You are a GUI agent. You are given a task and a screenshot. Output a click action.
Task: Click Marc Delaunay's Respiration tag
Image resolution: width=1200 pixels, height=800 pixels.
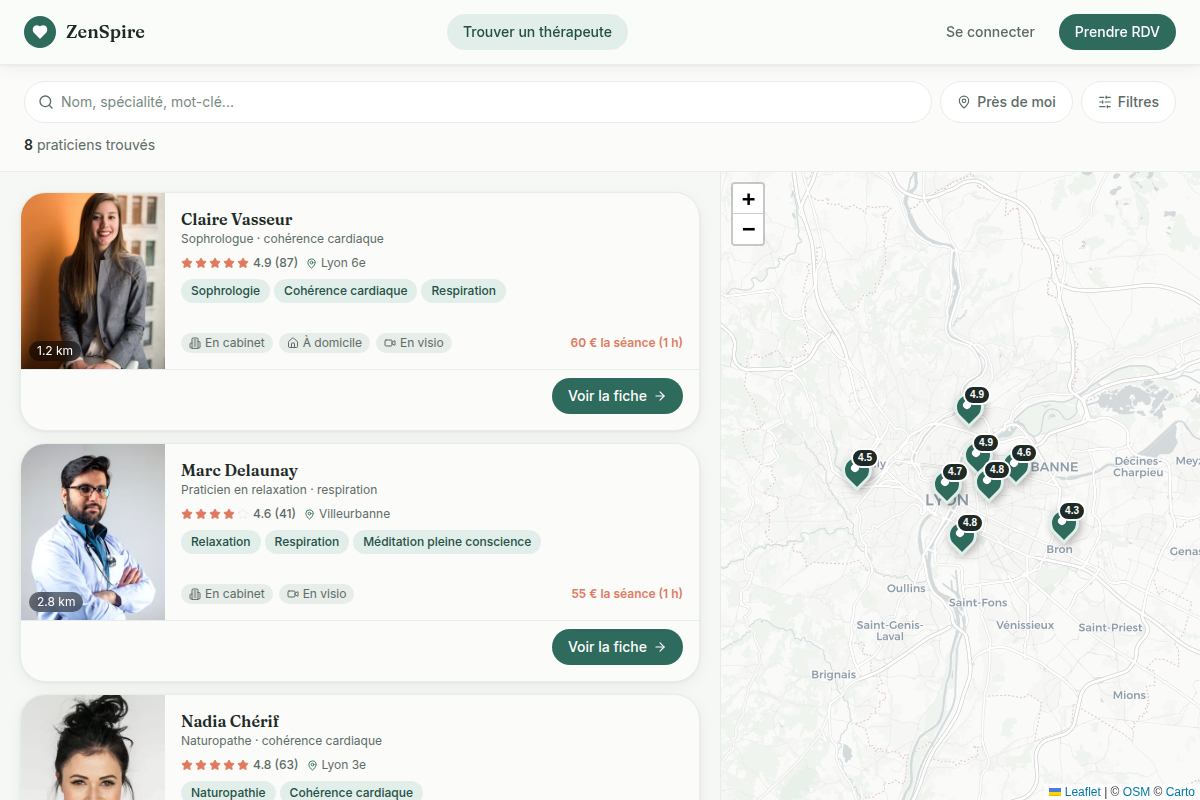pos(307,542)
